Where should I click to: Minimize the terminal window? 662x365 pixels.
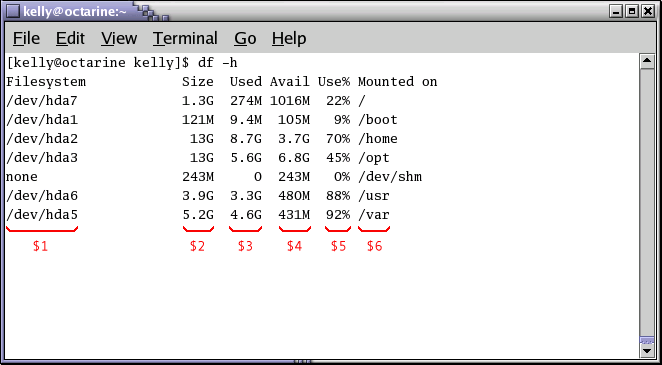616,12
